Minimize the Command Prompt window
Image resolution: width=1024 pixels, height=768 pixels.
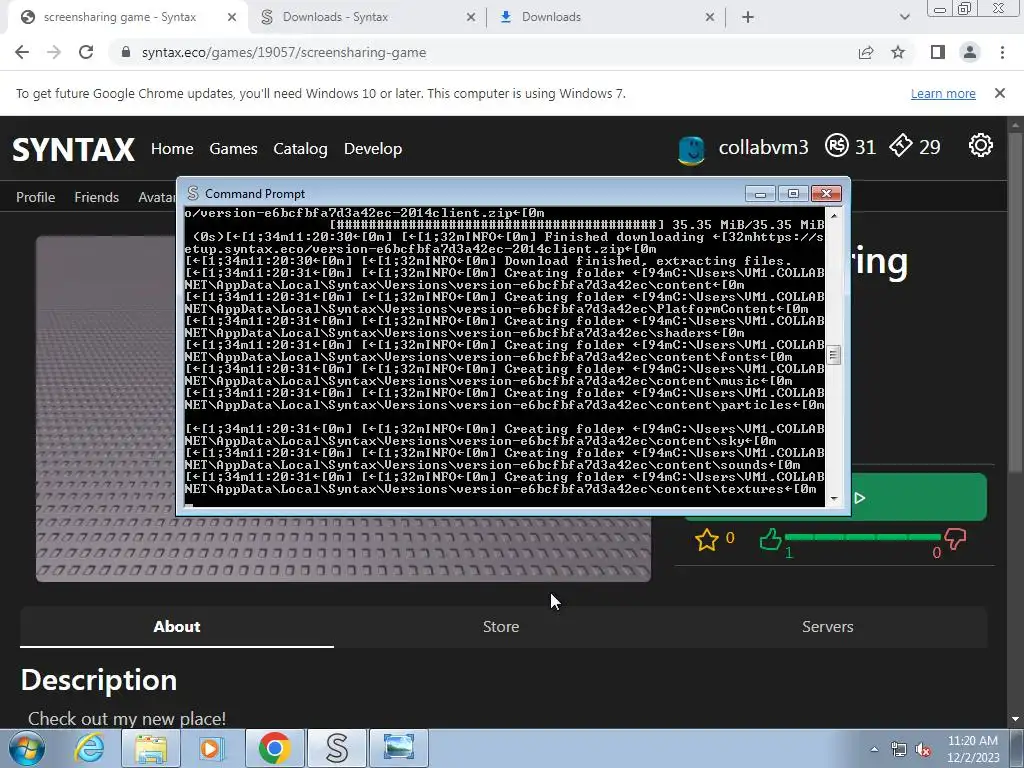760,194
